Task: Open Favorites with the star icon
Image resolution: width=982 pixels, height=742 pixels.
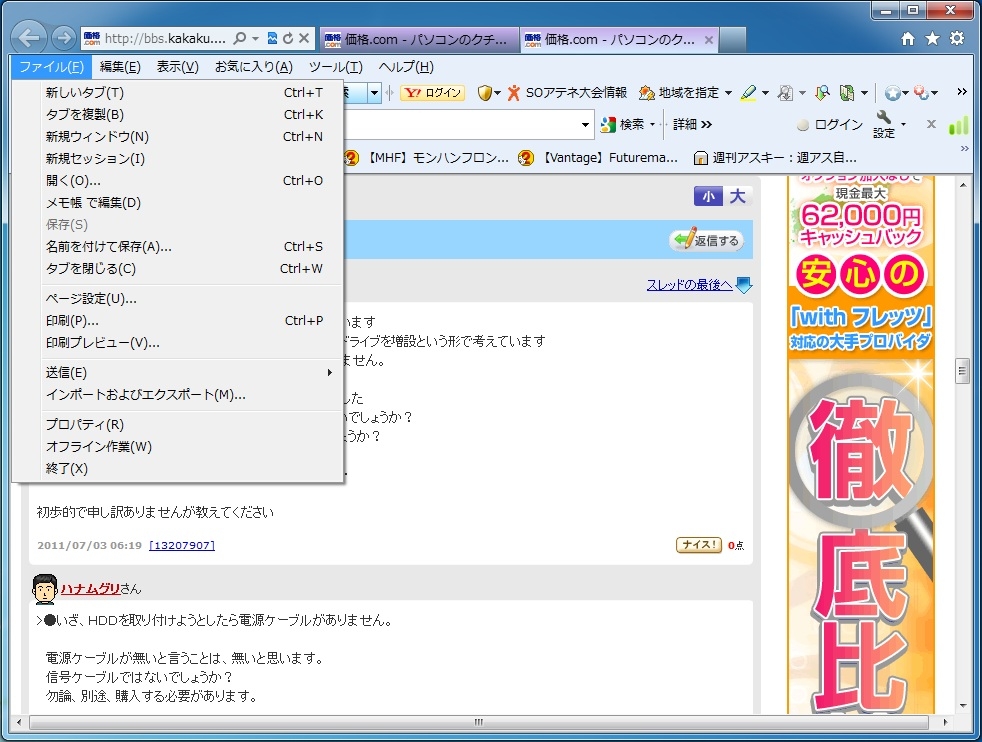Action: point(932,39)
